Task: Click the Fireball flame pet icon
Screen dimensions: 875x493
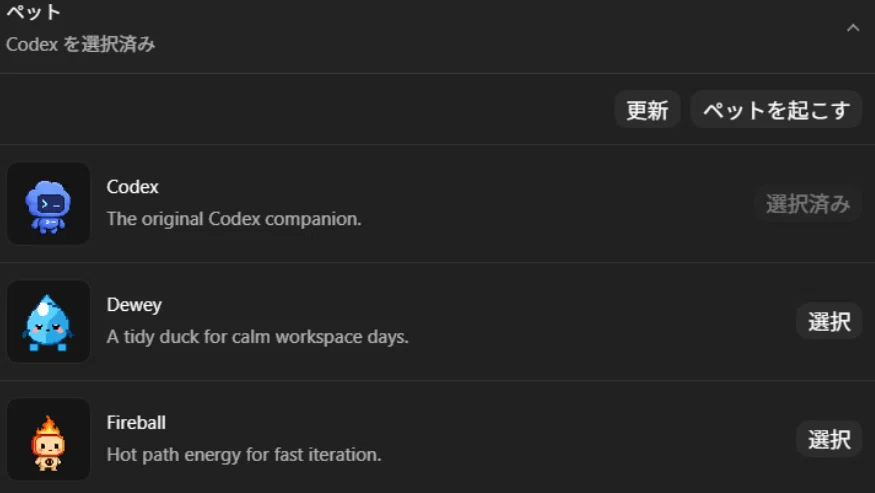Action: (x=48, y=443)
